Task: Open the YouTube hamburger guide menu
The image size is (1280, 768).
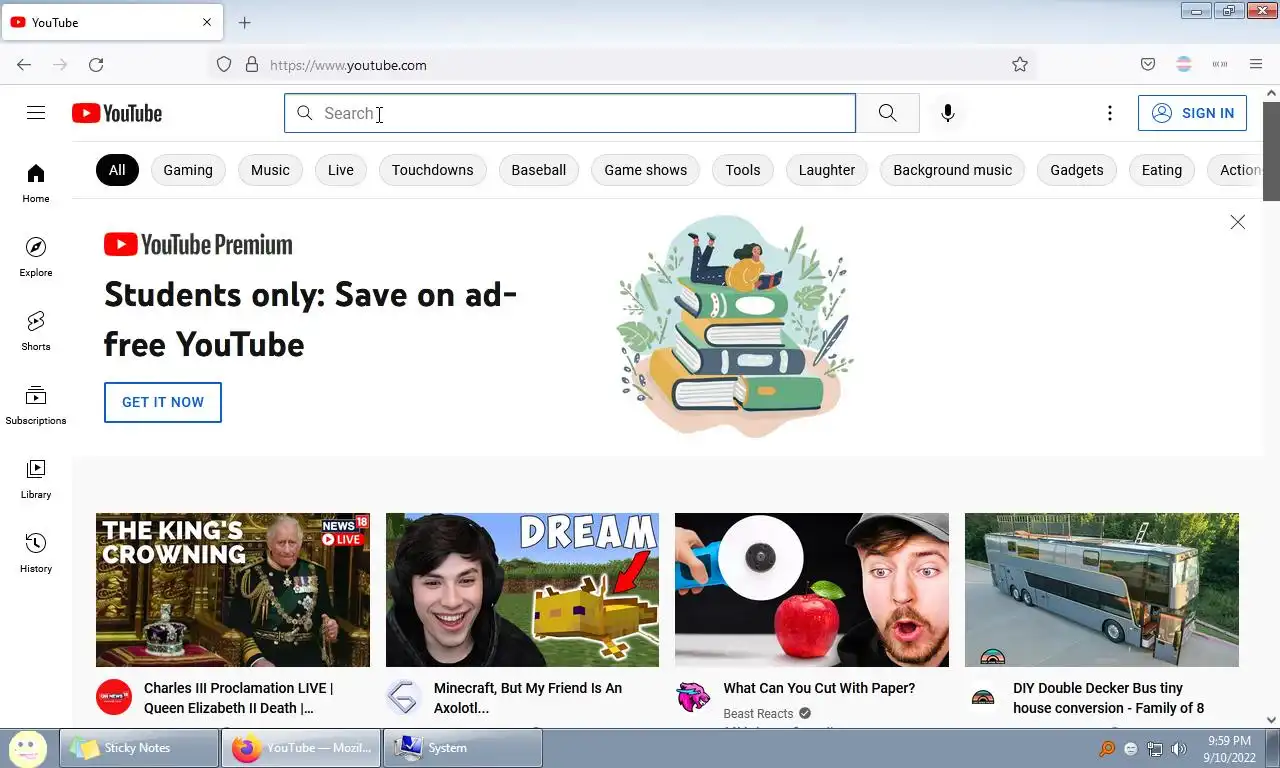Action: click(x=36, y=113)
